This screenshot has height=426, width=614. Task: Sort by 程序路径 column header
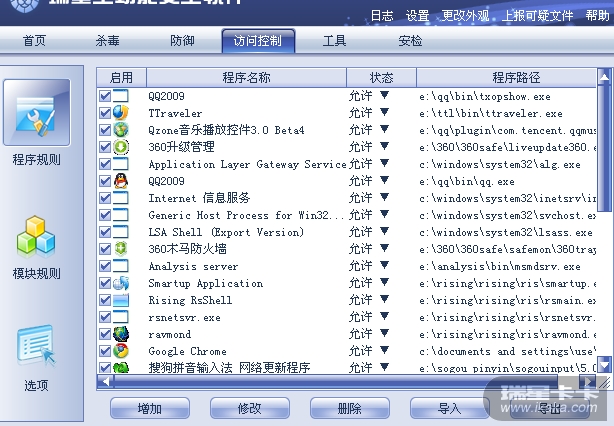point(507,78)
